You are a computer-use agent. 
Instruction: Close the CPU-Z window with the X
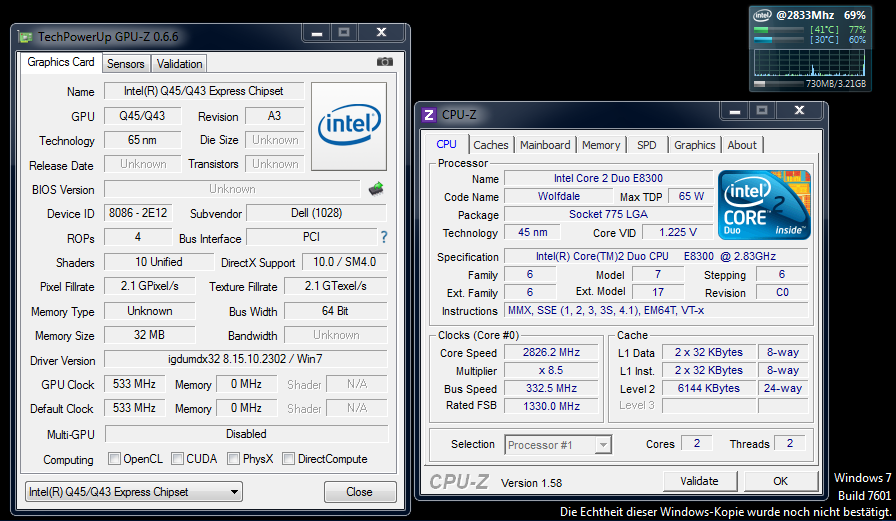coord(799,110)
